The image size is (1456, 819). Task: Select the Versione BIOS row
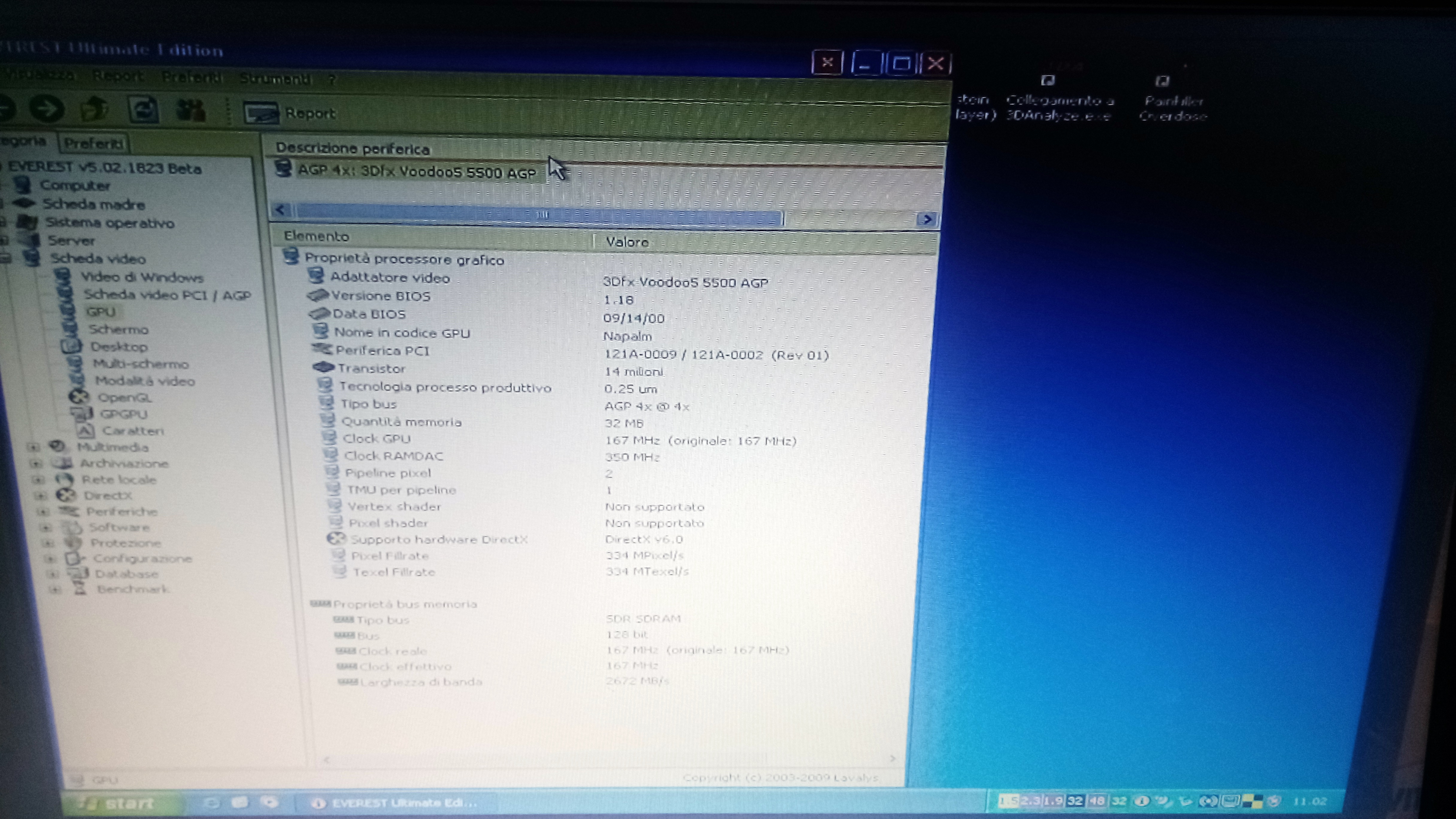click(x=380, y=296)
